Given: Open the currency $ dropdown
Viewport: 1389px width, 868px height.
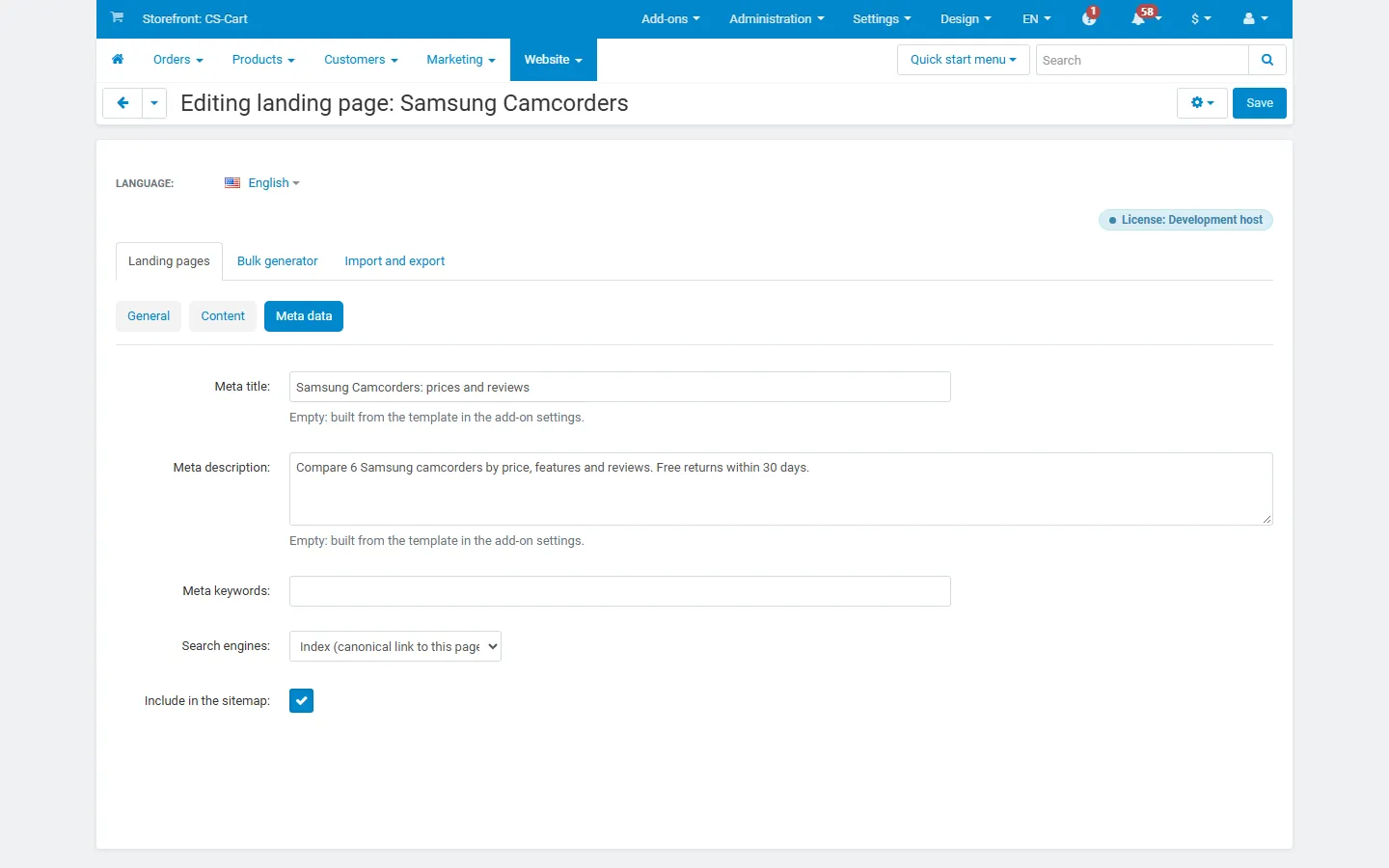Looking at the screenshot, I should pyautogui.click(x=1201, y=18).
